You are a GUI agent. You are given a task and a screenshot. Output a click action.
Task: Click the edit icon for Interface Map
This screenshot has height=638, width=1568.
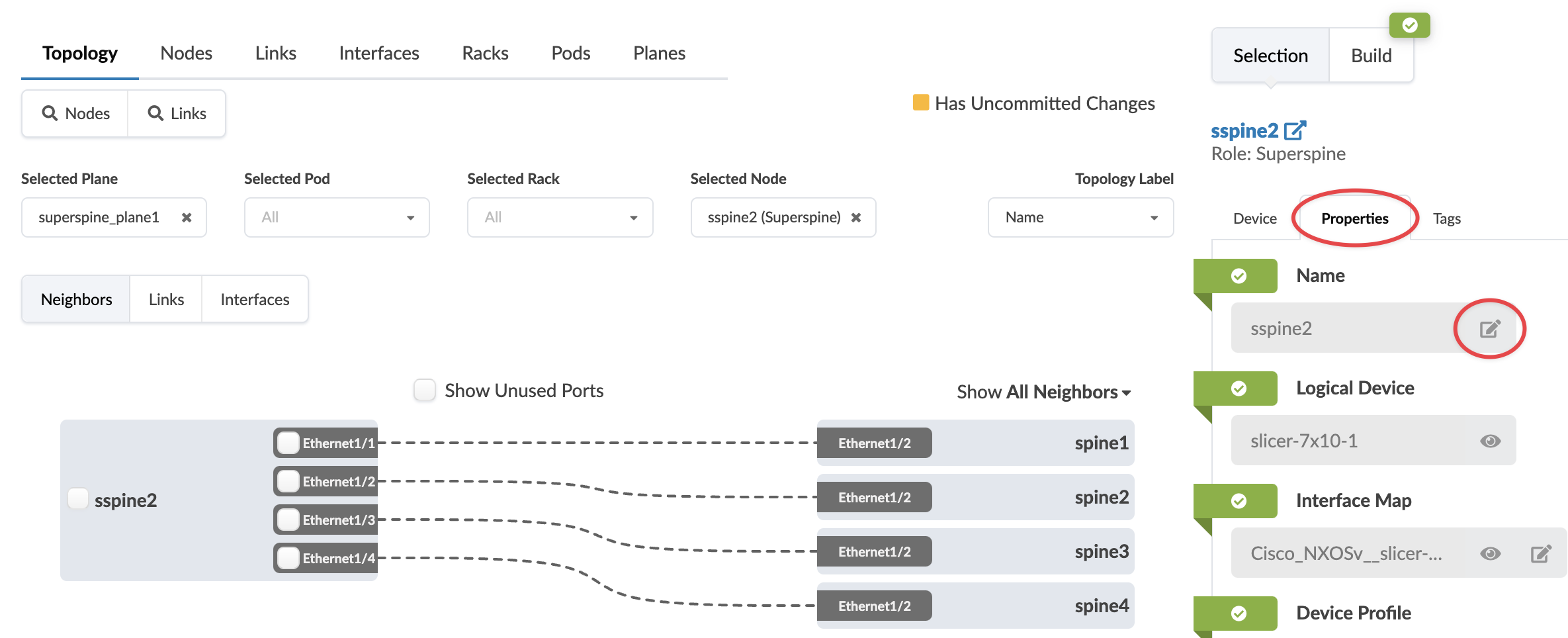1540,554
